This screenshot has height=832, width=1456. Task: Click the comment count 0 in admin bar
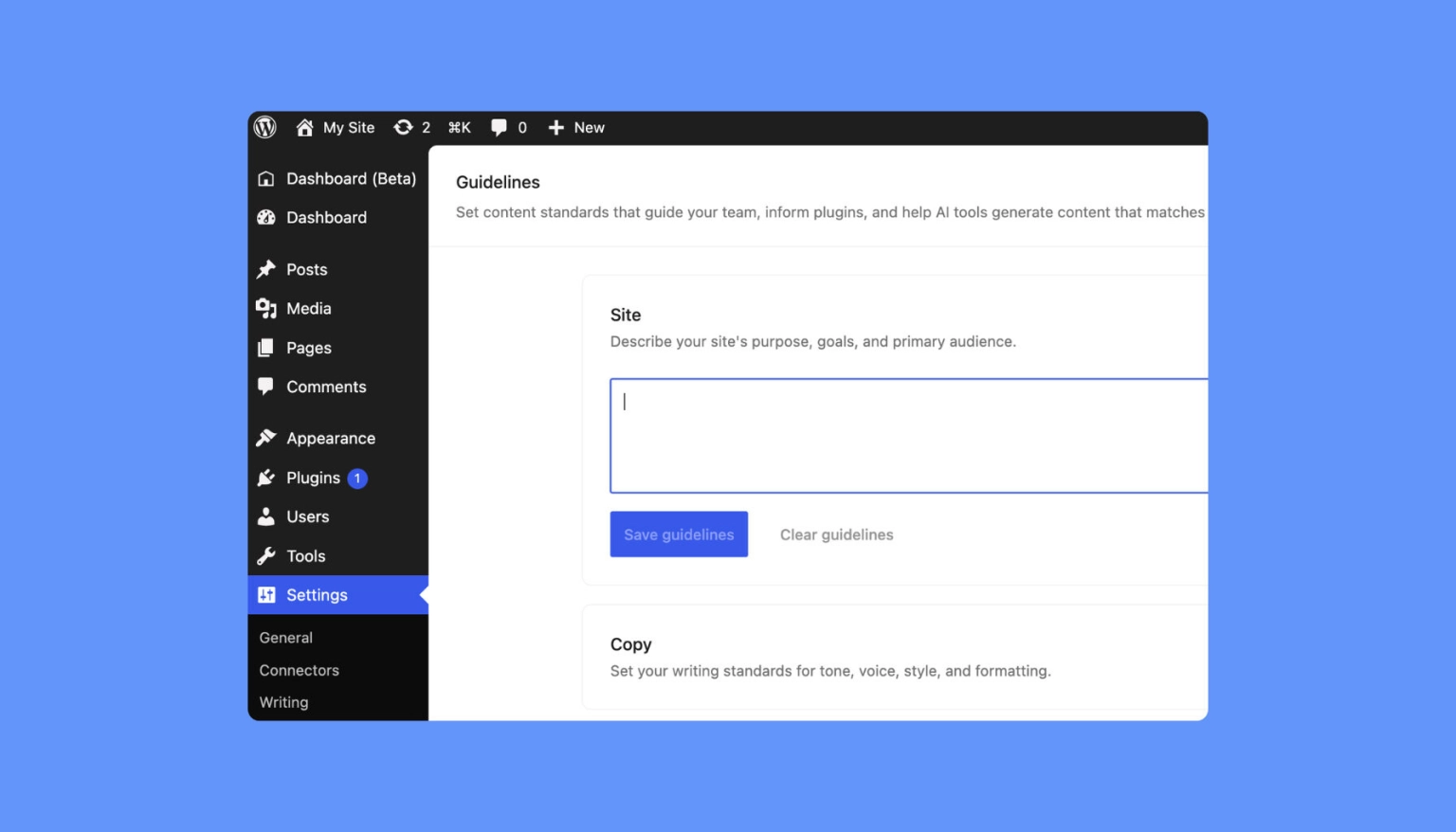pos(522,128)
